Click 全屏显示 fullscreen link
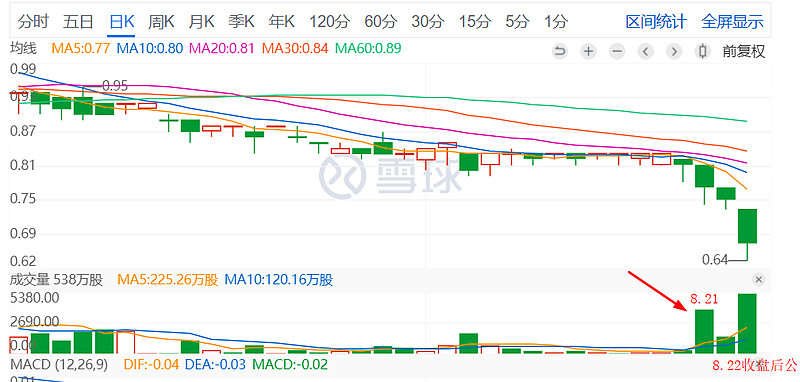The image size is (800, 382). point(733,22)
